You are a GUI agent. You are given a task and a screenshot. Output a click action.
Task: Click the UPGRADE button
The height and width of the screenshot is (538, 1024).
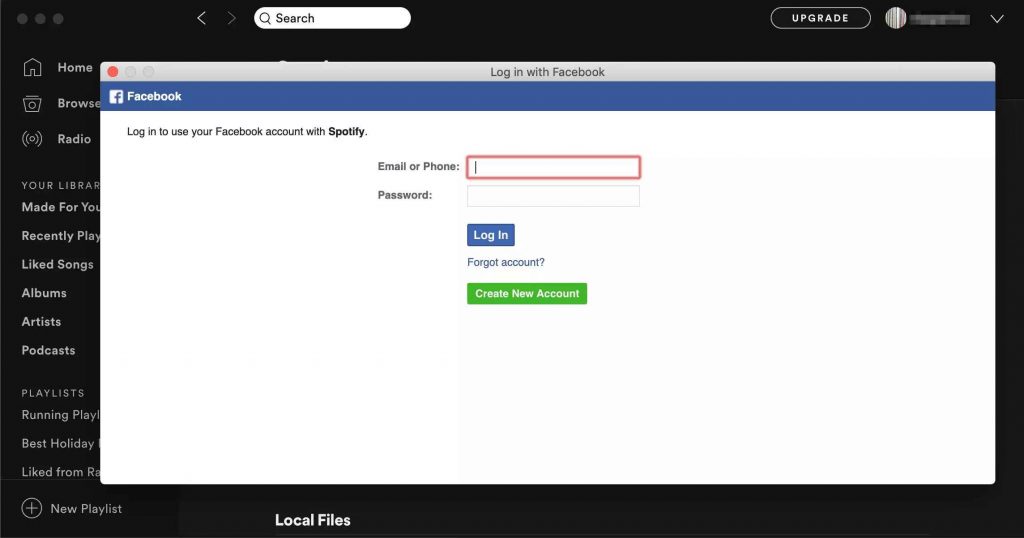[820, 18]
